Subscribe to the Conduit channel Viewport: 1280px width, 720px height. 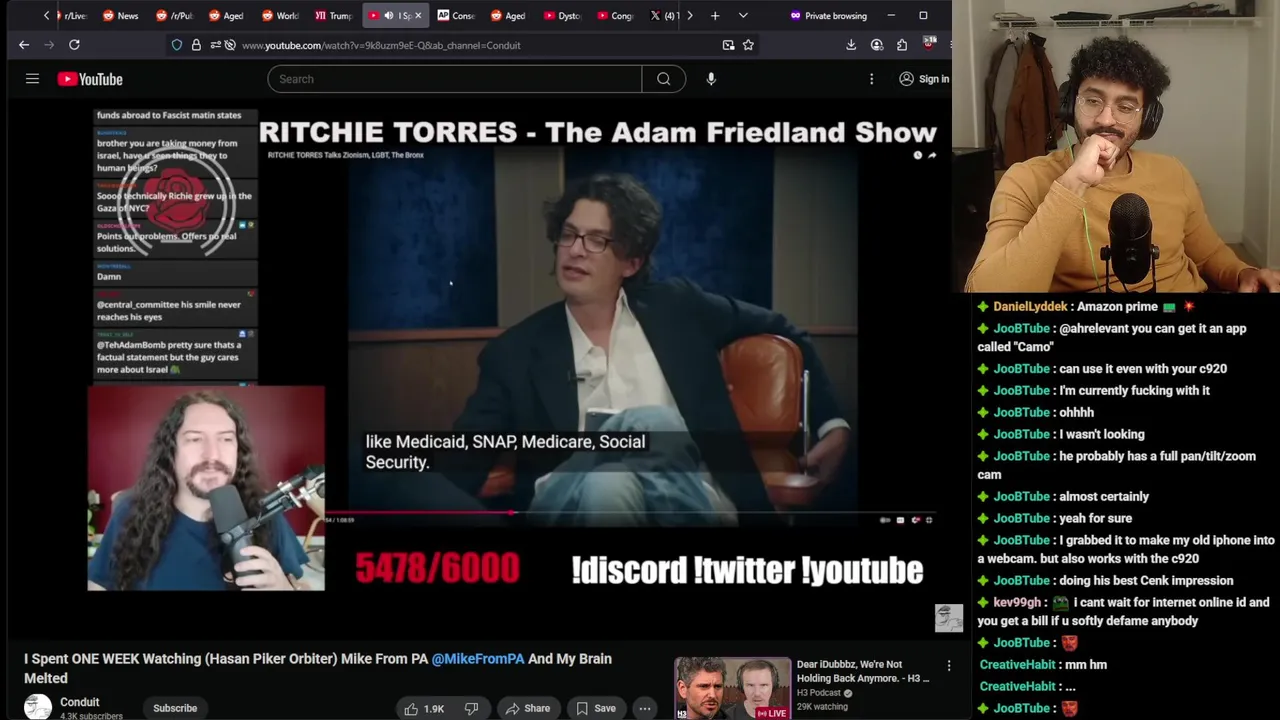[x=175, y=708]
